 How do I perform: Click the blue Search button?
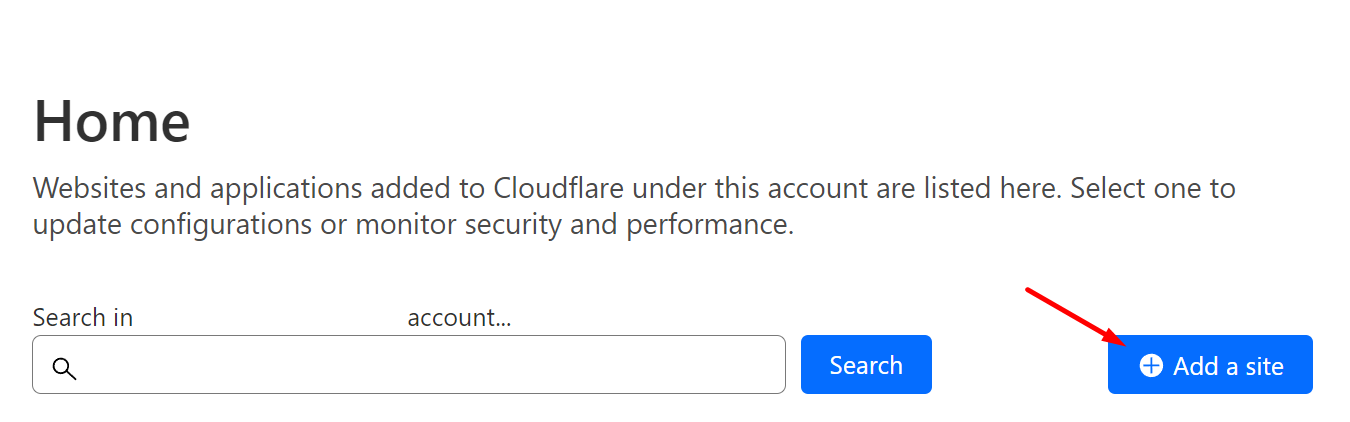pyautogui.click(x=866, y=365)
